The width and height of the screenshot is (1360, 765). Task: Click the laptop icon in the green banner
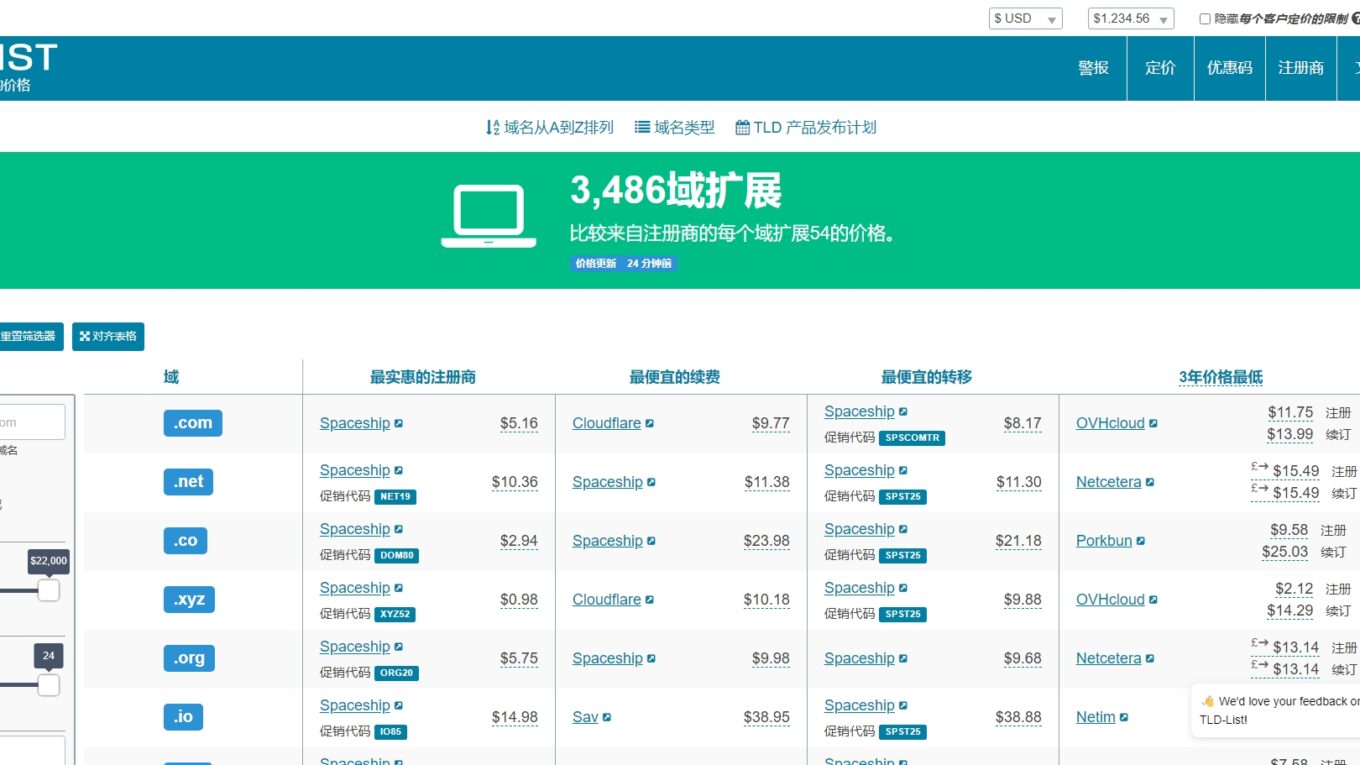pos(488,216)
